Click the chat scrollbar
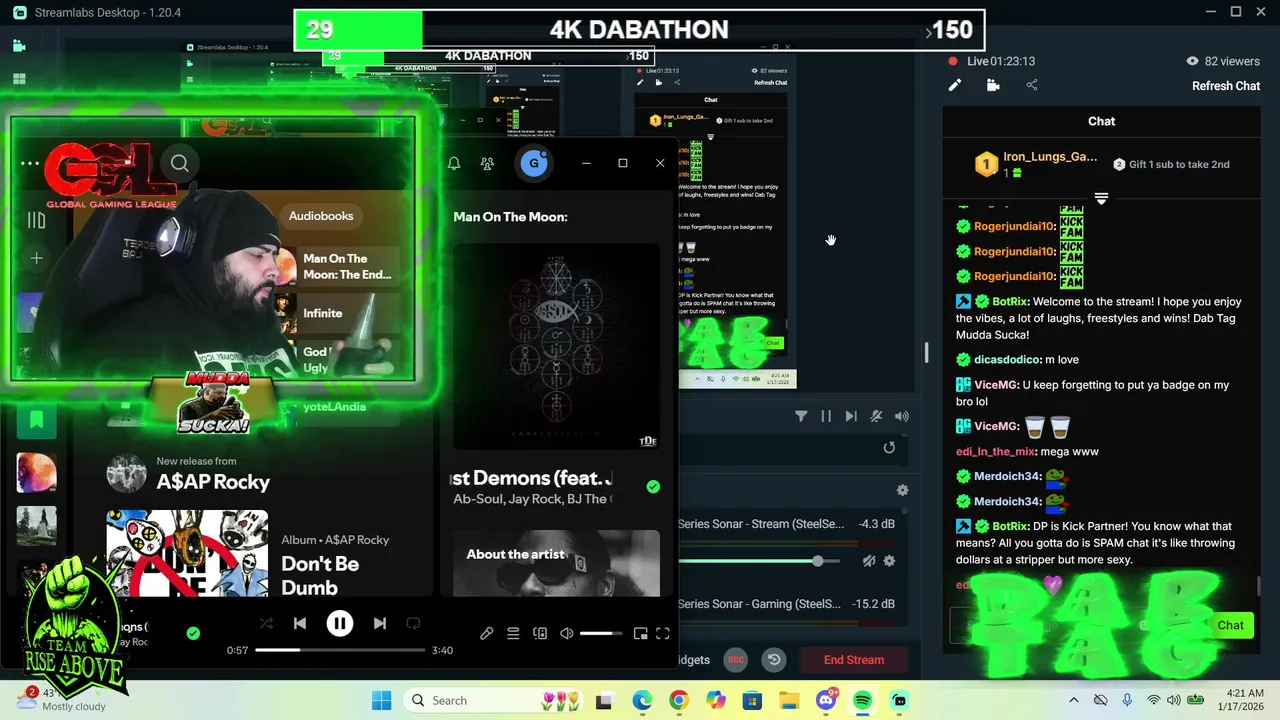Image resolution: width=1280 pixels, height=720 pixels. (1258, 587)
